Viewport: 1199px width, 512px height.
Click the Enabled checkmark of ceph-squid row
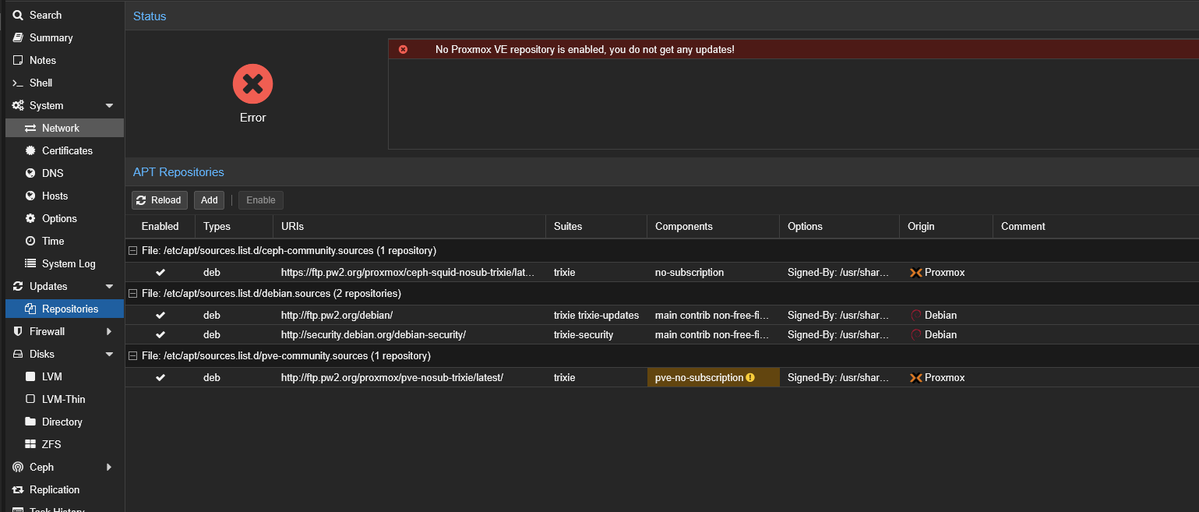(160, 272)
